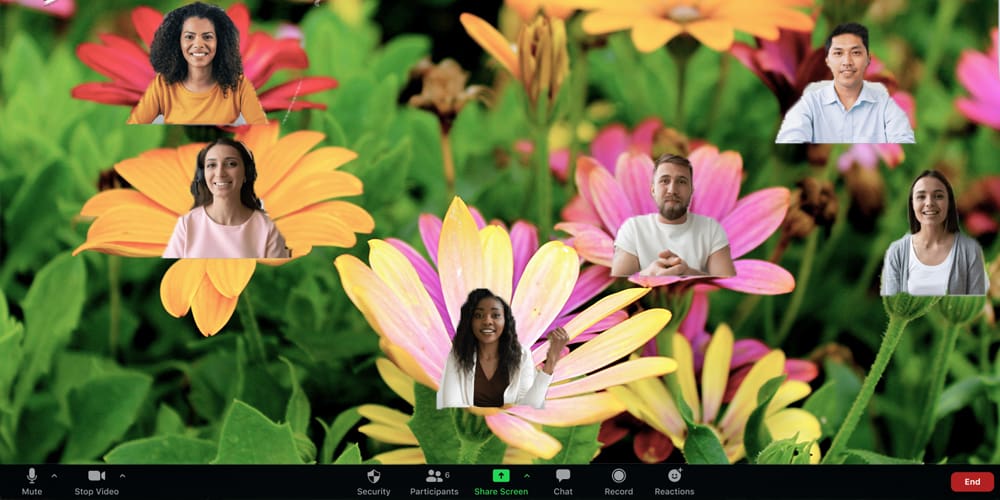Image resolution: width=1000 pixels, height=500 pixels.
Task: Open the Security shield menu
Action: pos(373,476)
